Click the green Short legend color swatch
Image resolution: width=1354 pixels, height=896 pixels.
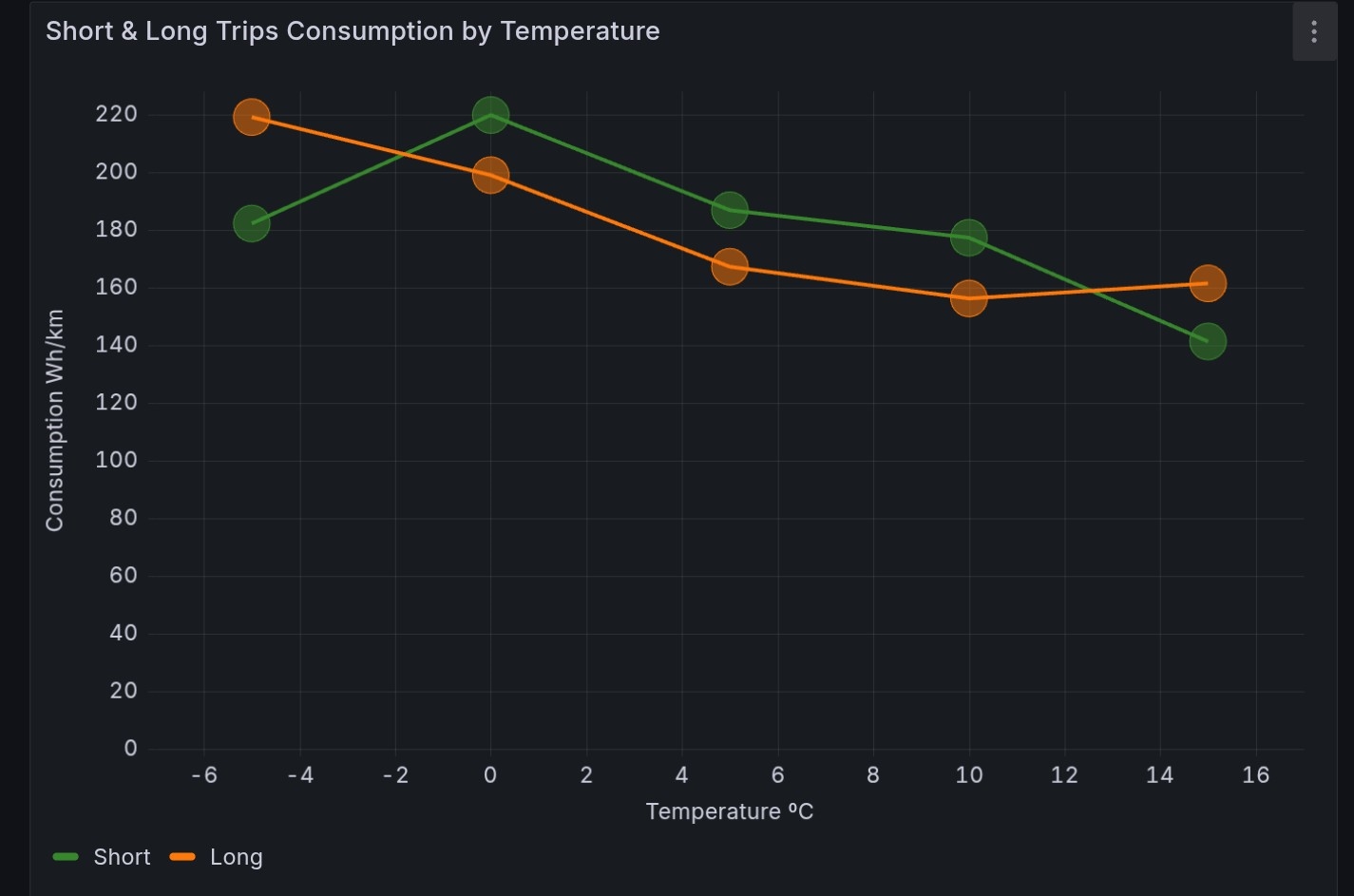[66, 857]
